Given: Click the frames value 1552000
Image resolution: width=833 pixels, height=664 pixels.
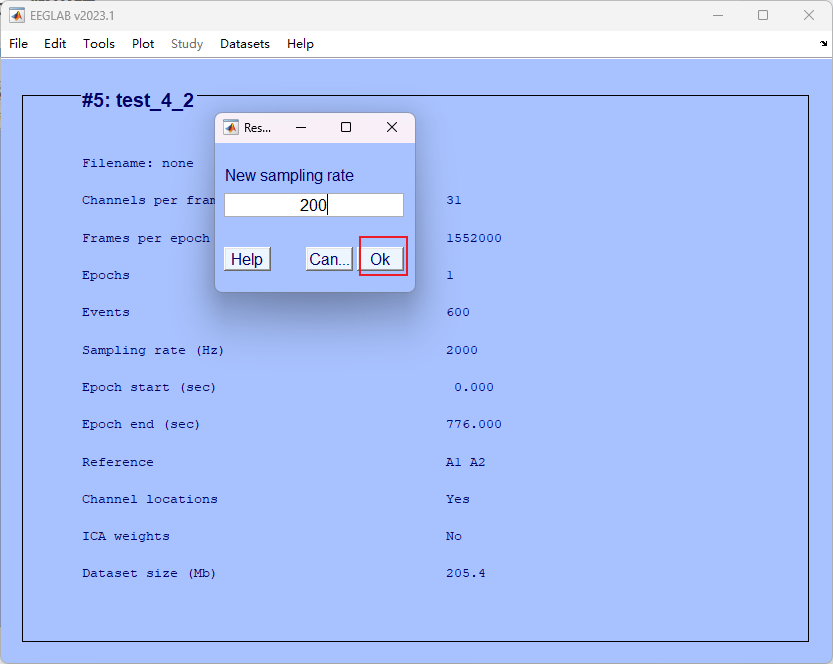Looking at the screenshot, I should click(474, 238).
